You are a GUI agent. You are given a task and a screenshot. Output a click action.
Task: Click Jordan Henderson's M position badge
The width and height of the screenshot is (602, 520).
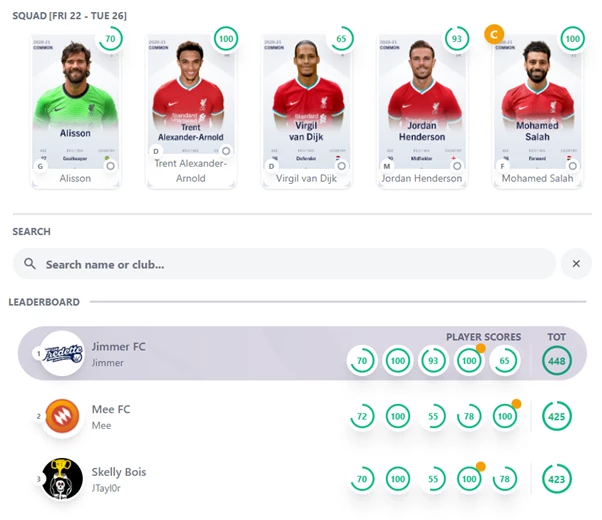click(387, 166)
